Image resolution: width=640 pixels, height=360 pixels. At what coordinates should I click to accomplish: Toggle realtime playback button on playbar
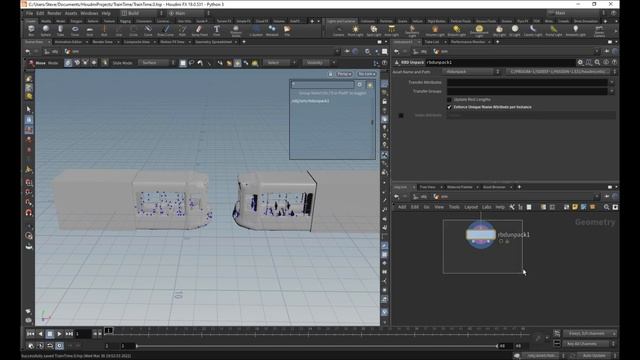(60, 346)
